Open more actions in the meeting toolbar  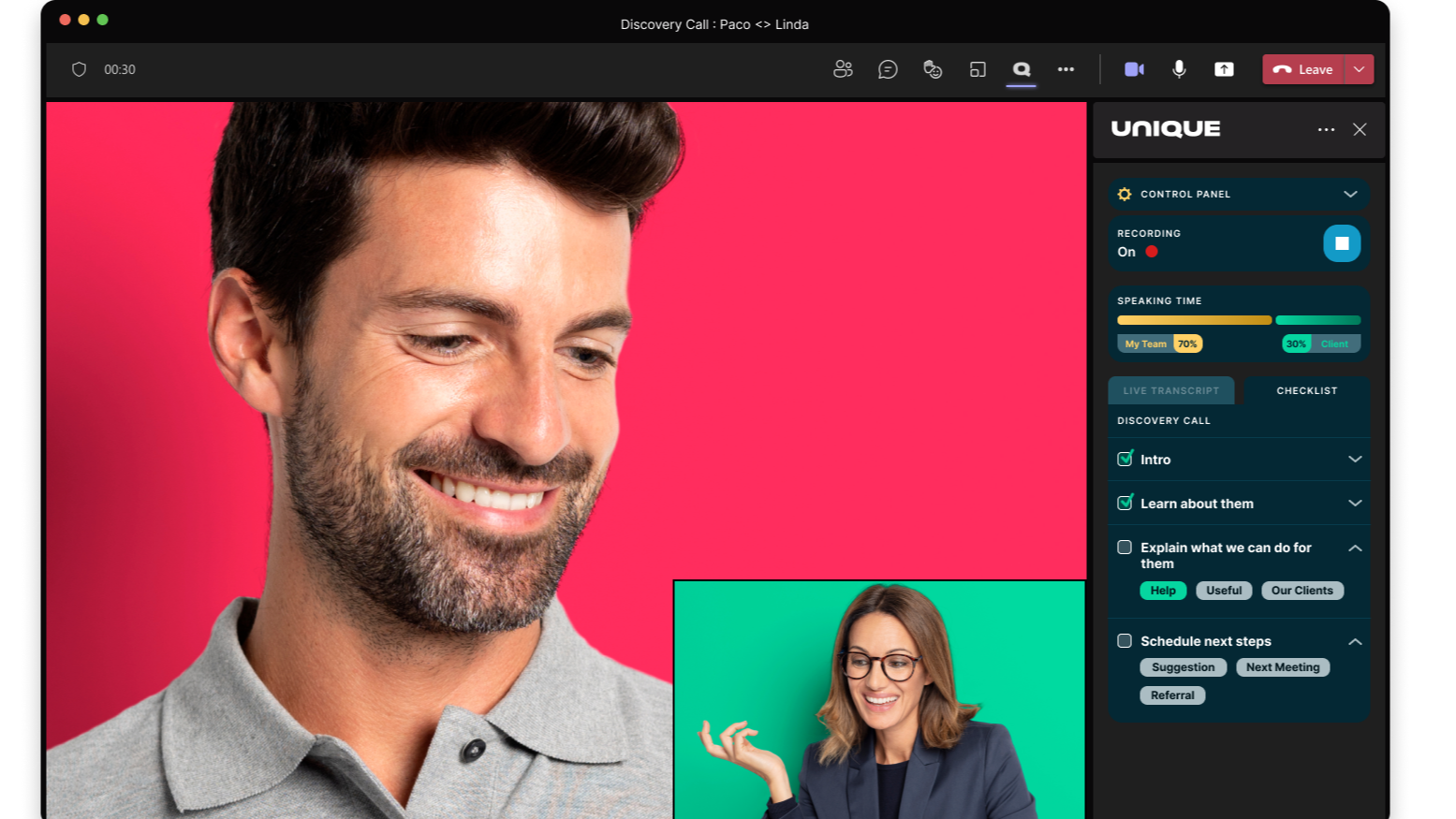coord(1066,69)
